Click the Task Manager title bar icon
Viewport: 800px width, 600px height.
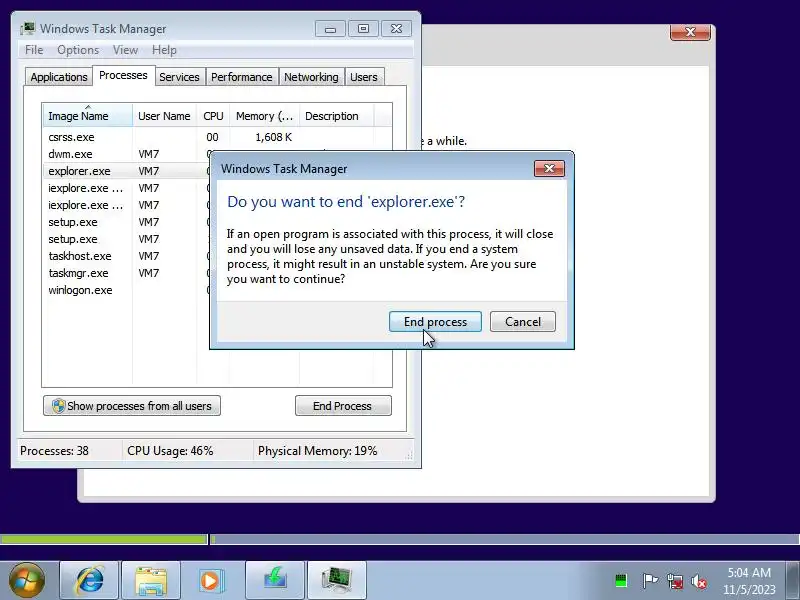pos(28,29)
